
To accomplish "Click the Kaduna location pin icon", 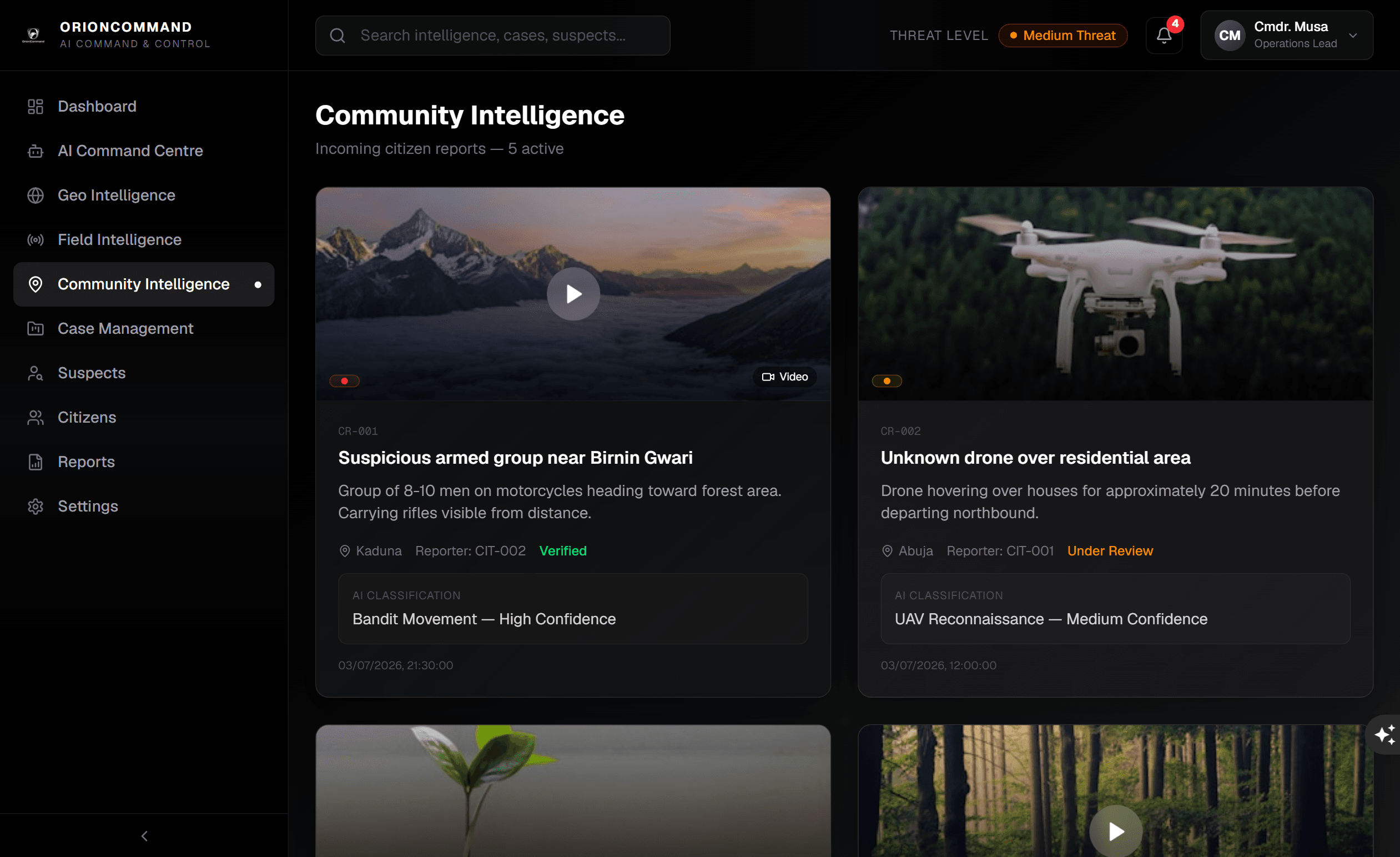I will point(344,550).
